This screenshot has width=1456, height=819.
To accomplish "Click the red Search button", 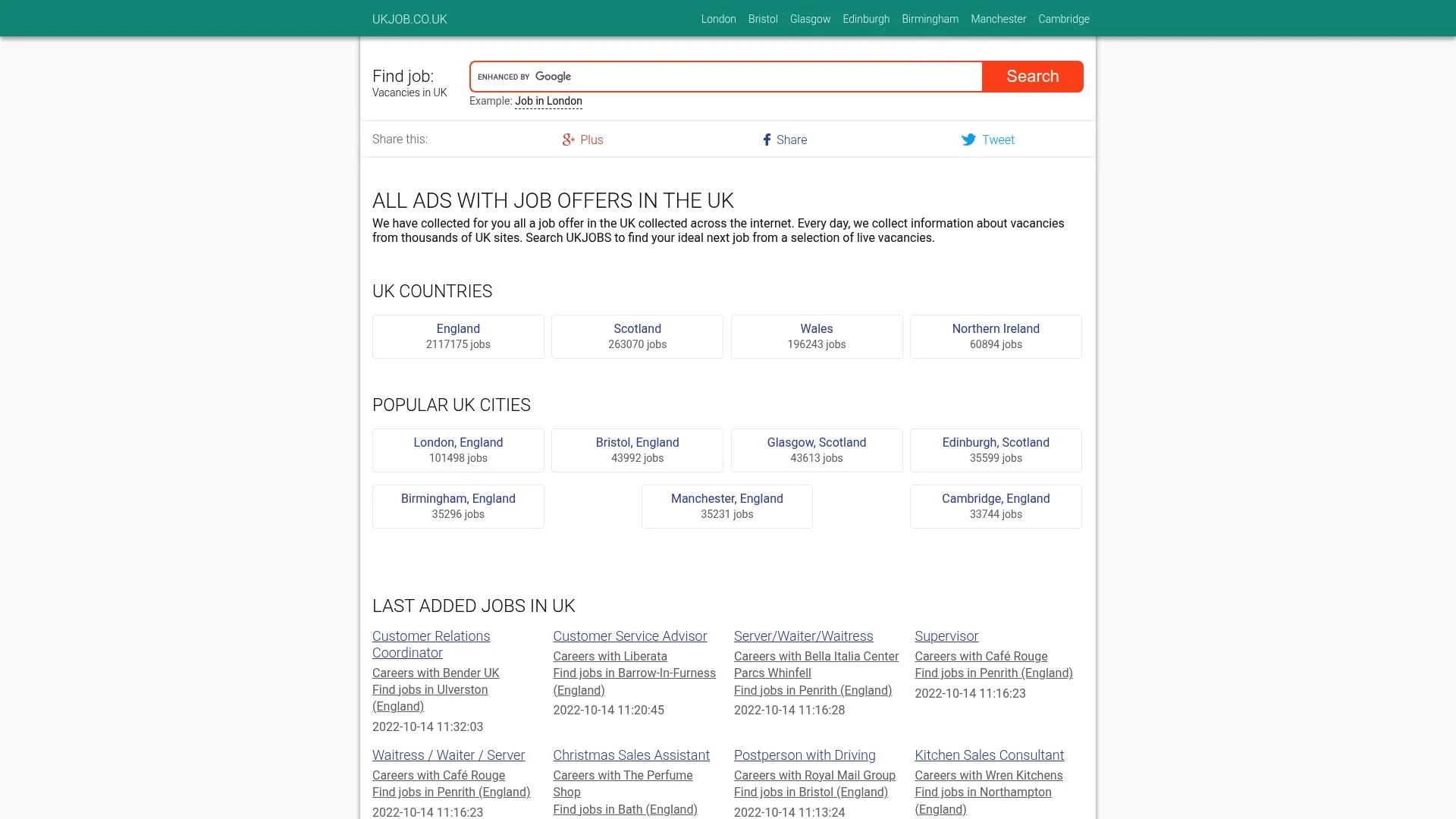I will [1032, 77].
